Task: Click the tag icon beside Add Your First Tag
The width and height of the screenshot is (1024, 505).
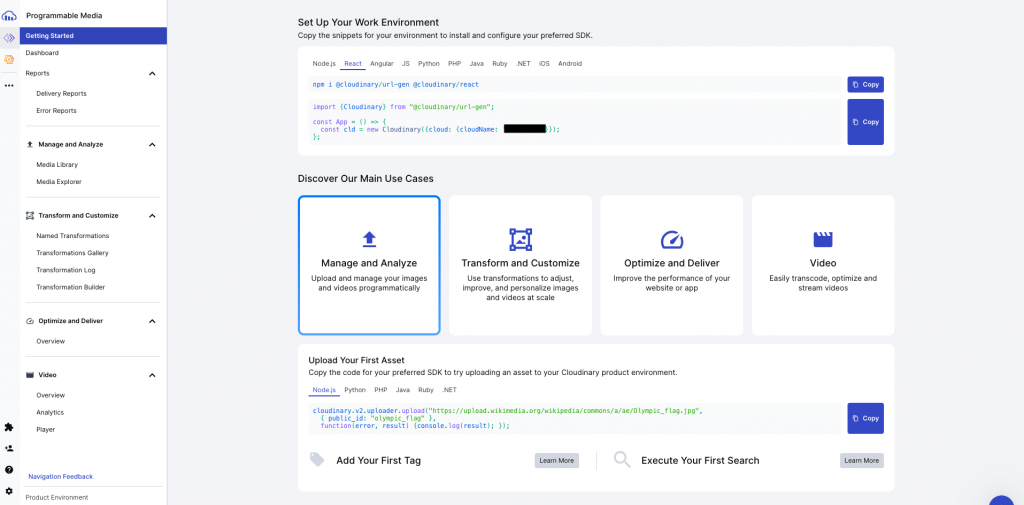Action: (317, 460)
